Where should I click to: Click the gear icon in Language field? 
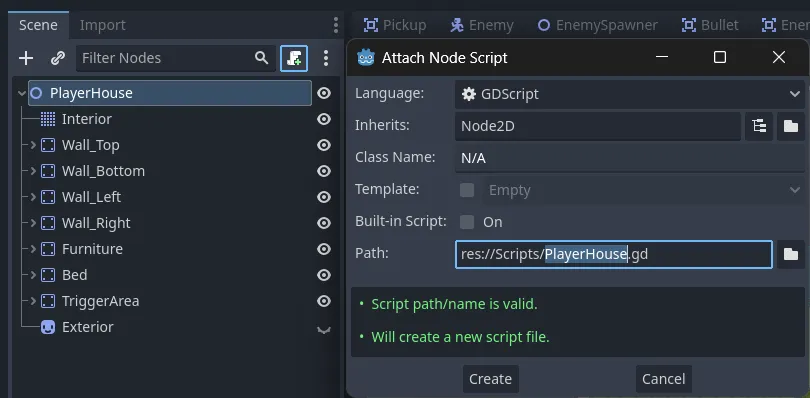pos(469,94)
